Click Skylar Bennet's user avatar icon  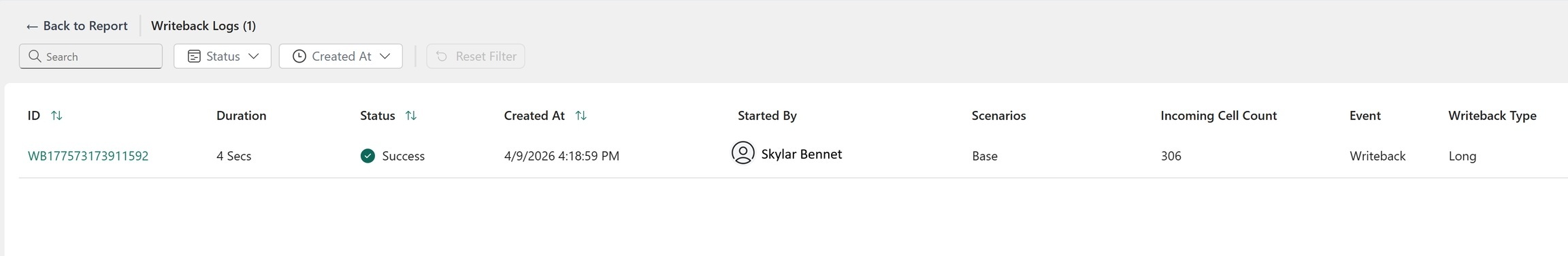(x=743, y=153)
